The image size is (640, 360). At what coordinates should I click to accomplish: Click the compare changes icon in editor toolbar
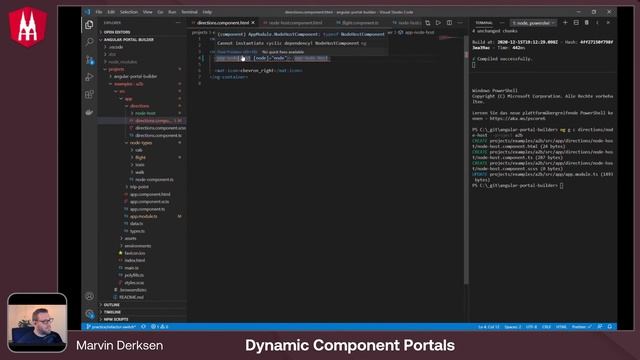pos(427,23)
